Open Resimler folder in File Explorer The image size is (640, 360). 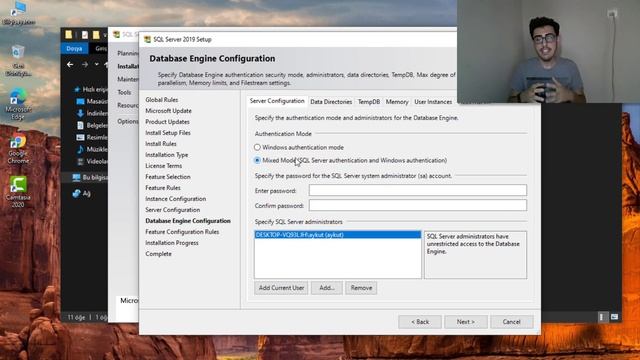(92, 137)
